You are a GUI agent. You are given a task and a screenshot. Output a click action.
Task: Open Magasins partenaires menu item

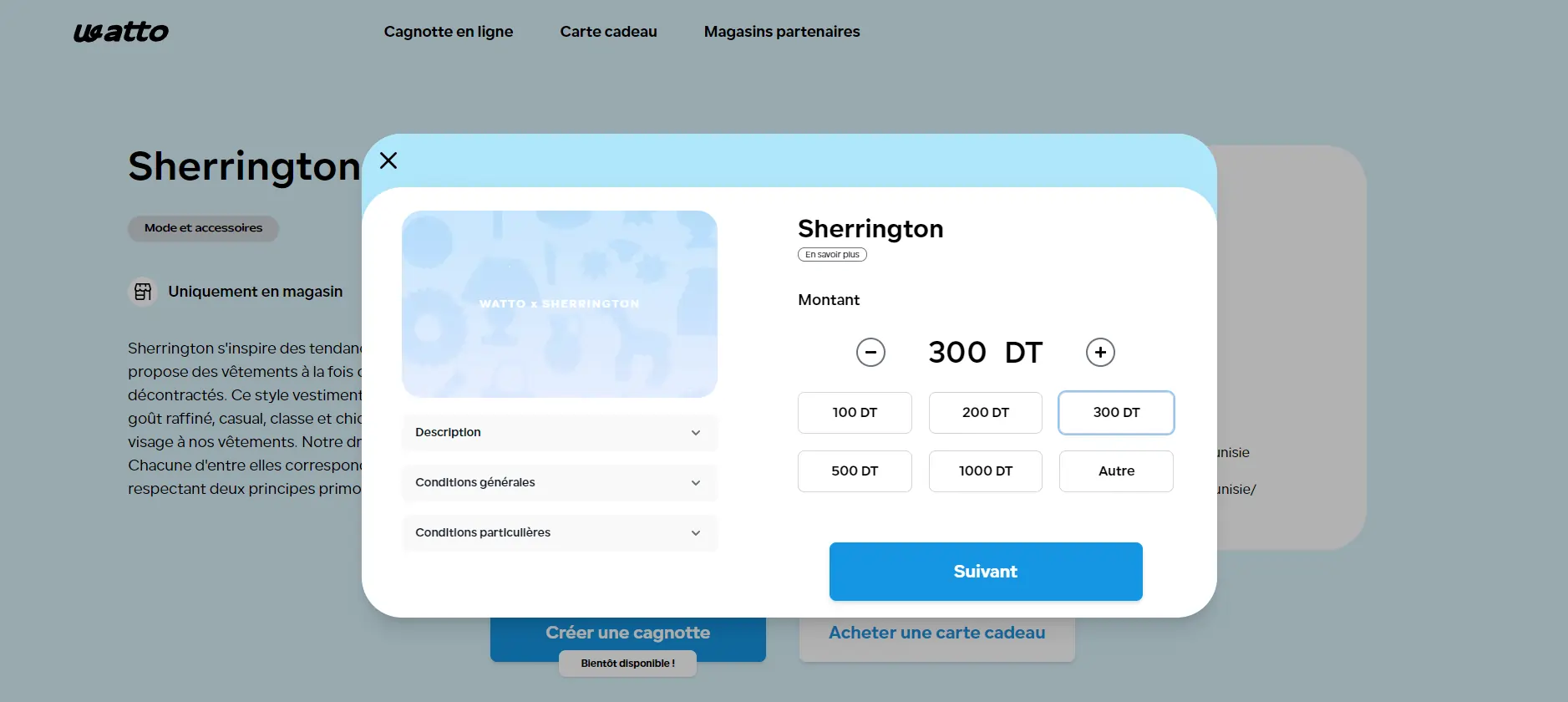782,32
